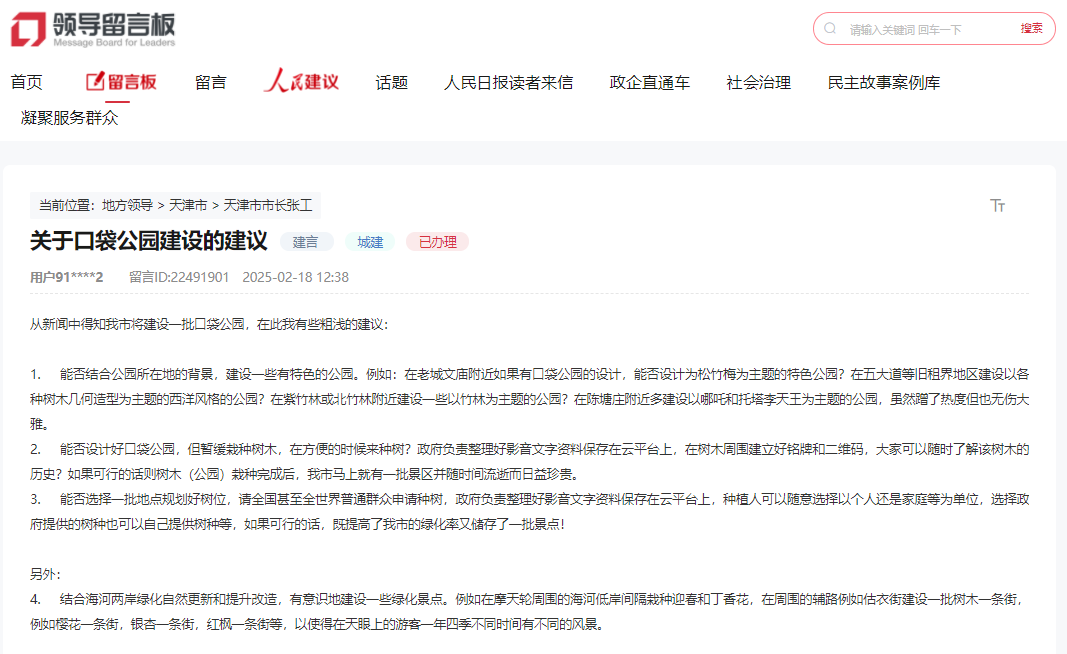This screenshot has height=654, width=1067.
Task: Click the 搜索 search button
Action: 1030,28
